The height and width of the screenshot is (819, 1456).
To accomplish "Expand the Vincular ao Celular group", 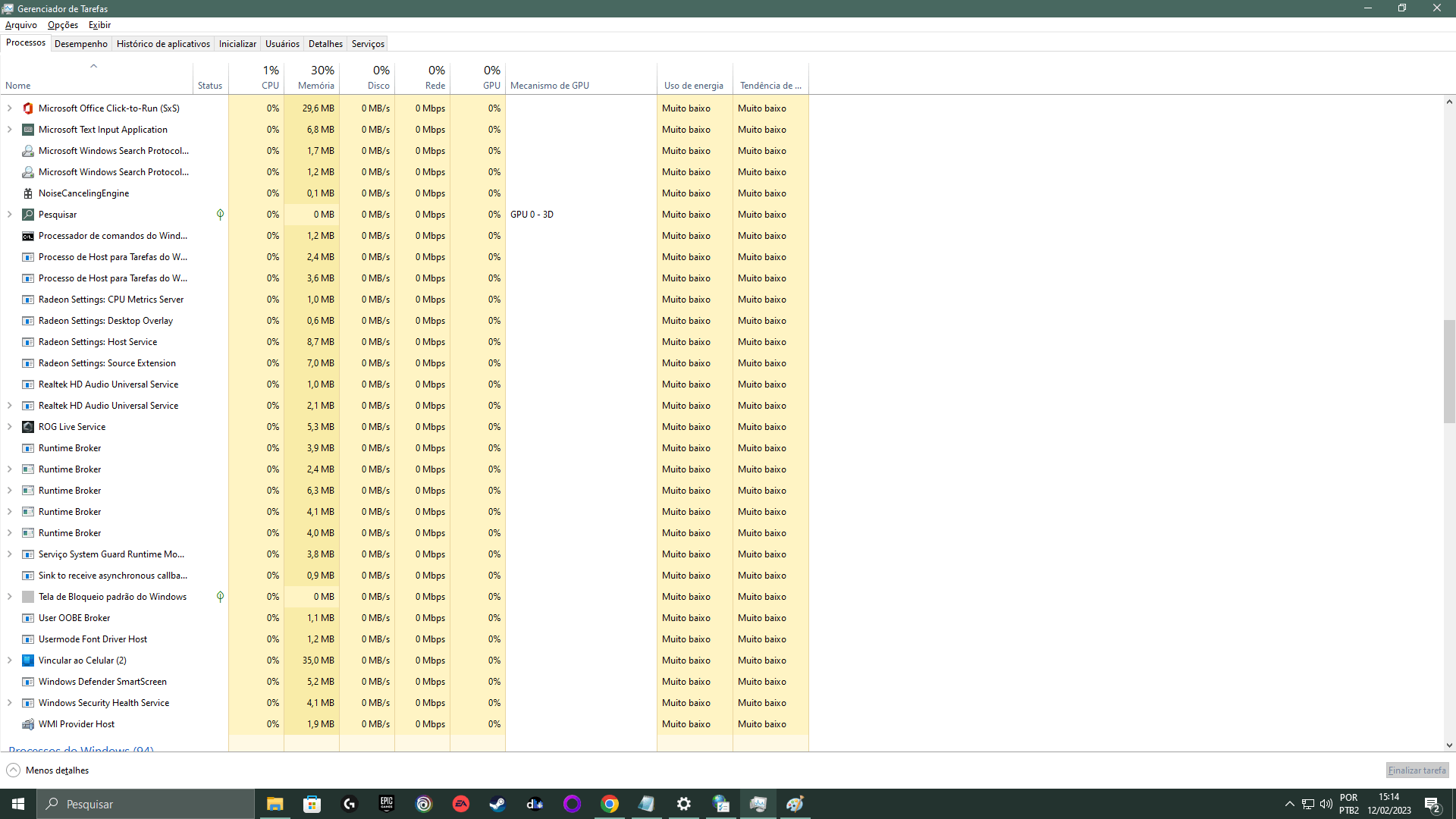I will point(10,661).
